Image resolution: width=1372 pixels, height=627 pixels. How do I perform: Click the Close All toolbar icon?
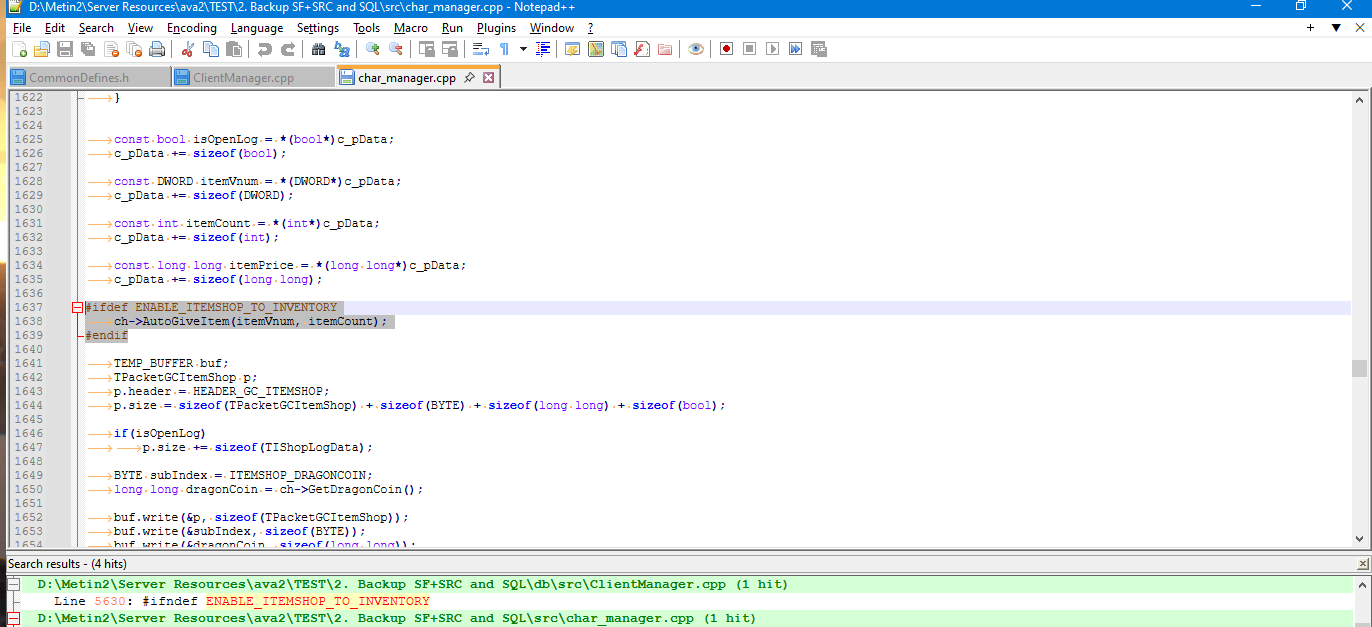pyautogui.click(x=134, y=49)
